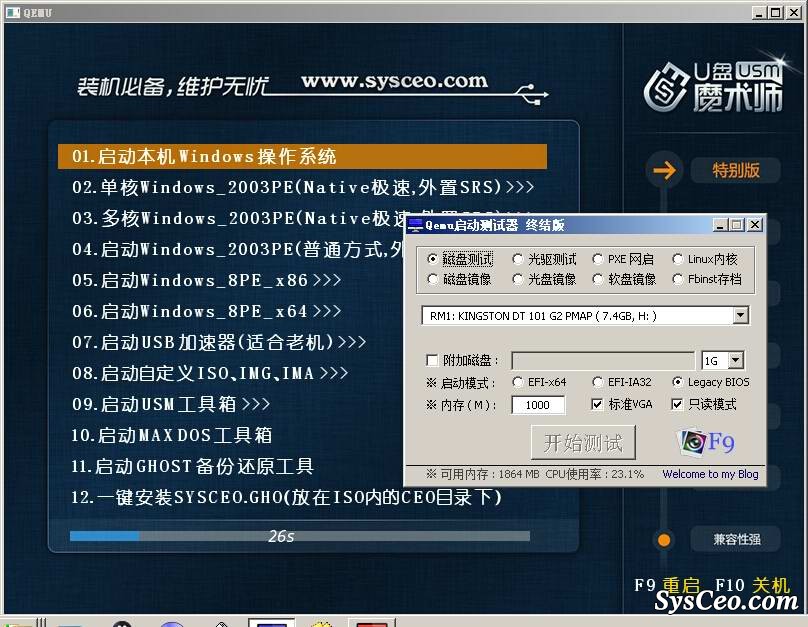This screenshot has width=808, height=627.
Task: Select boot entry 07 启动USB加速器
Action: point(219,342)
